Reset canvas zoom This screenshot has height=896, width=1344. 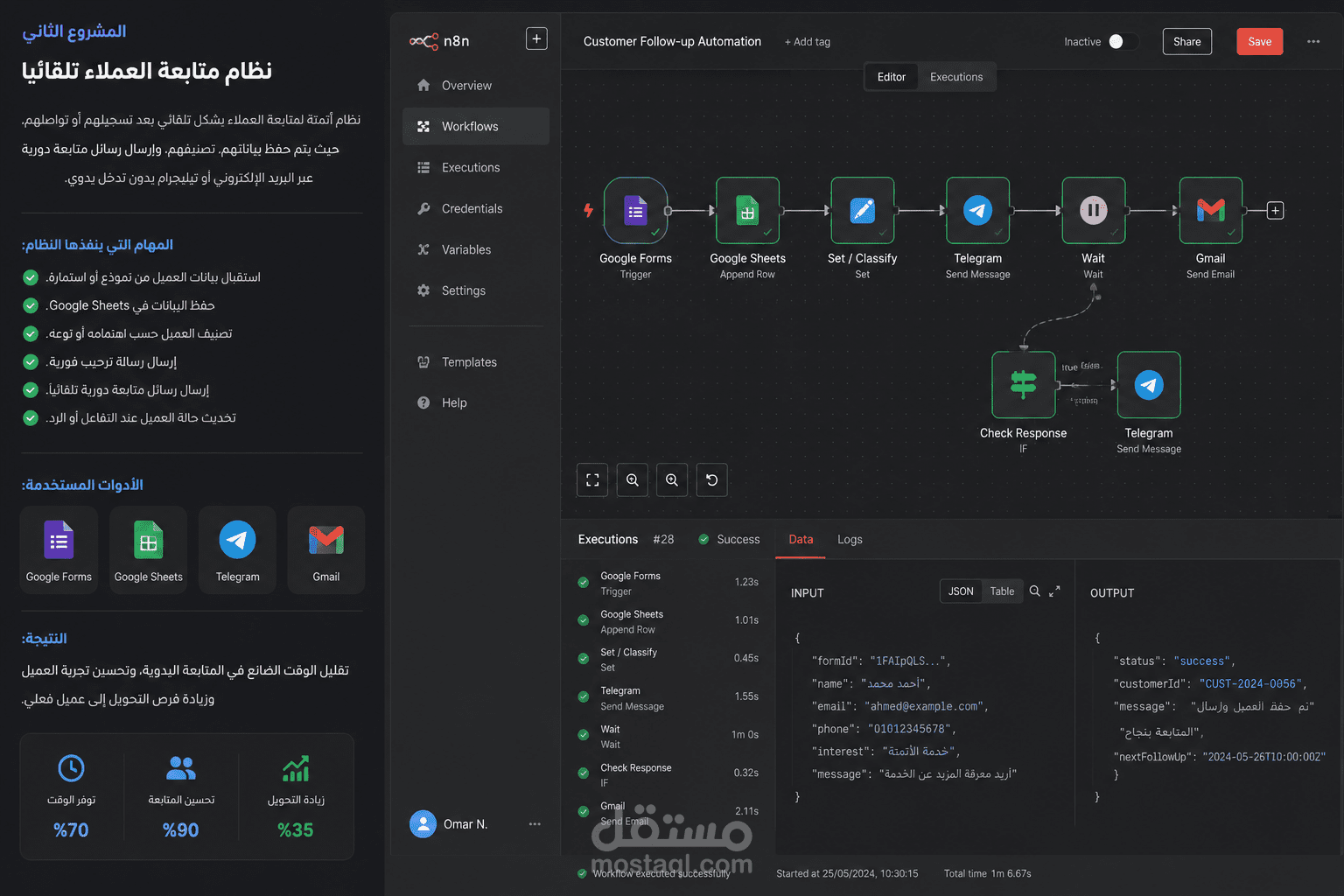(x=711, y=479)
